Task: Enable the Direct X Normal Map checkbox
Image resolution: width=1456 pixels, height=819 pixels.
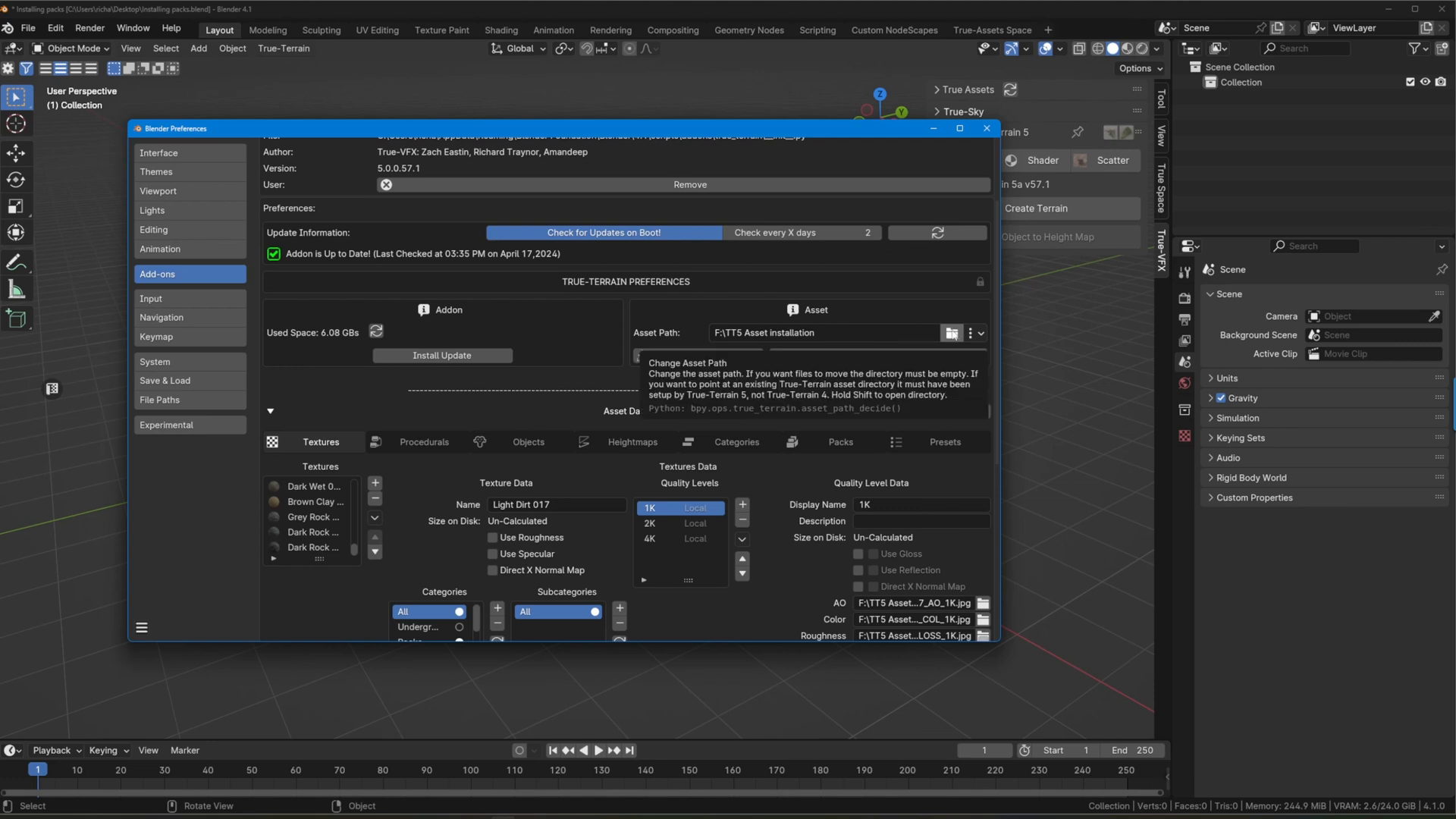Action: tap(493, 570)
